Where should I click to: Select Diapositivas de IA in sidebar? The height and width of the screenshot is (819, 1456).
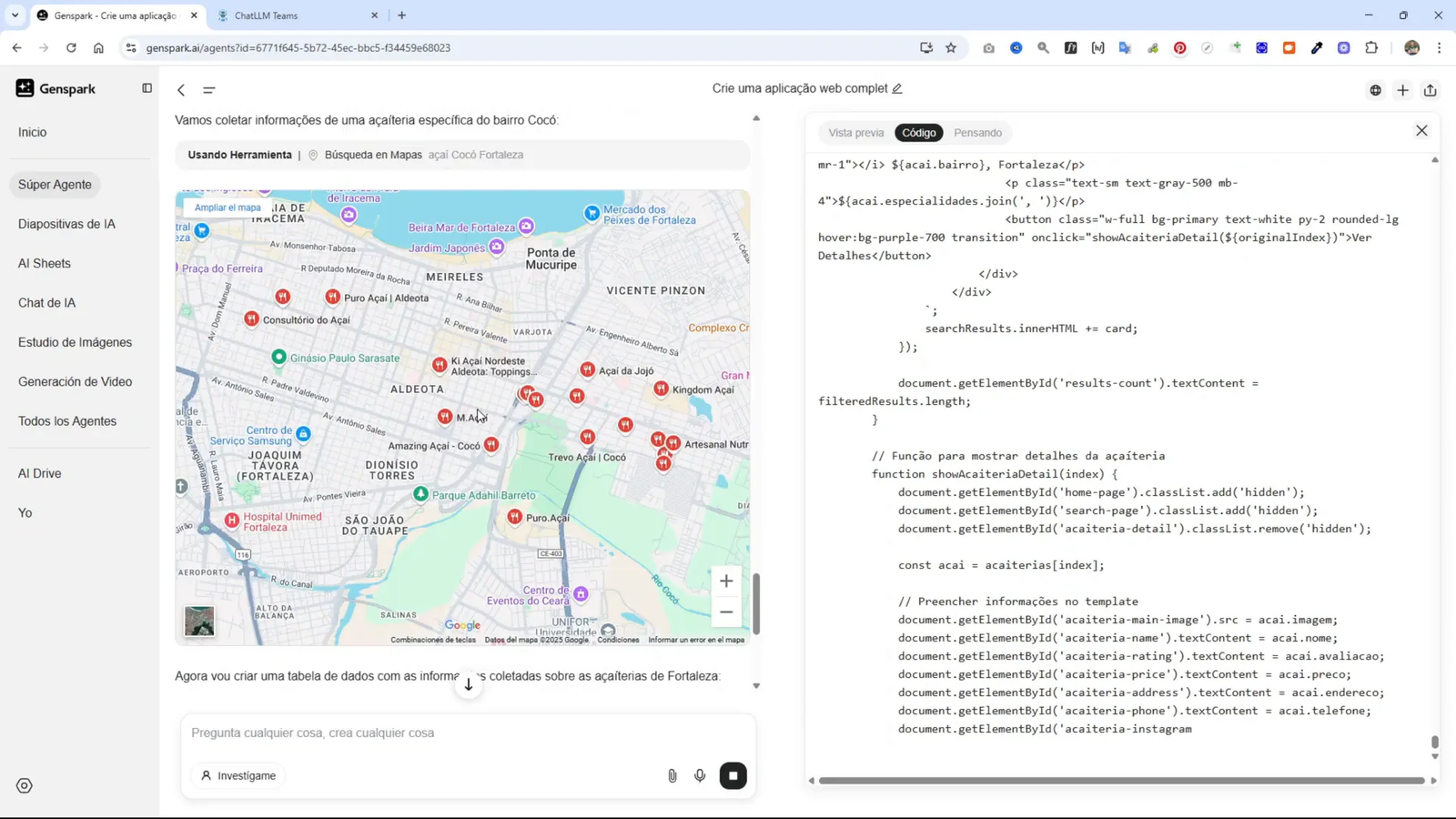pos(66,223)
